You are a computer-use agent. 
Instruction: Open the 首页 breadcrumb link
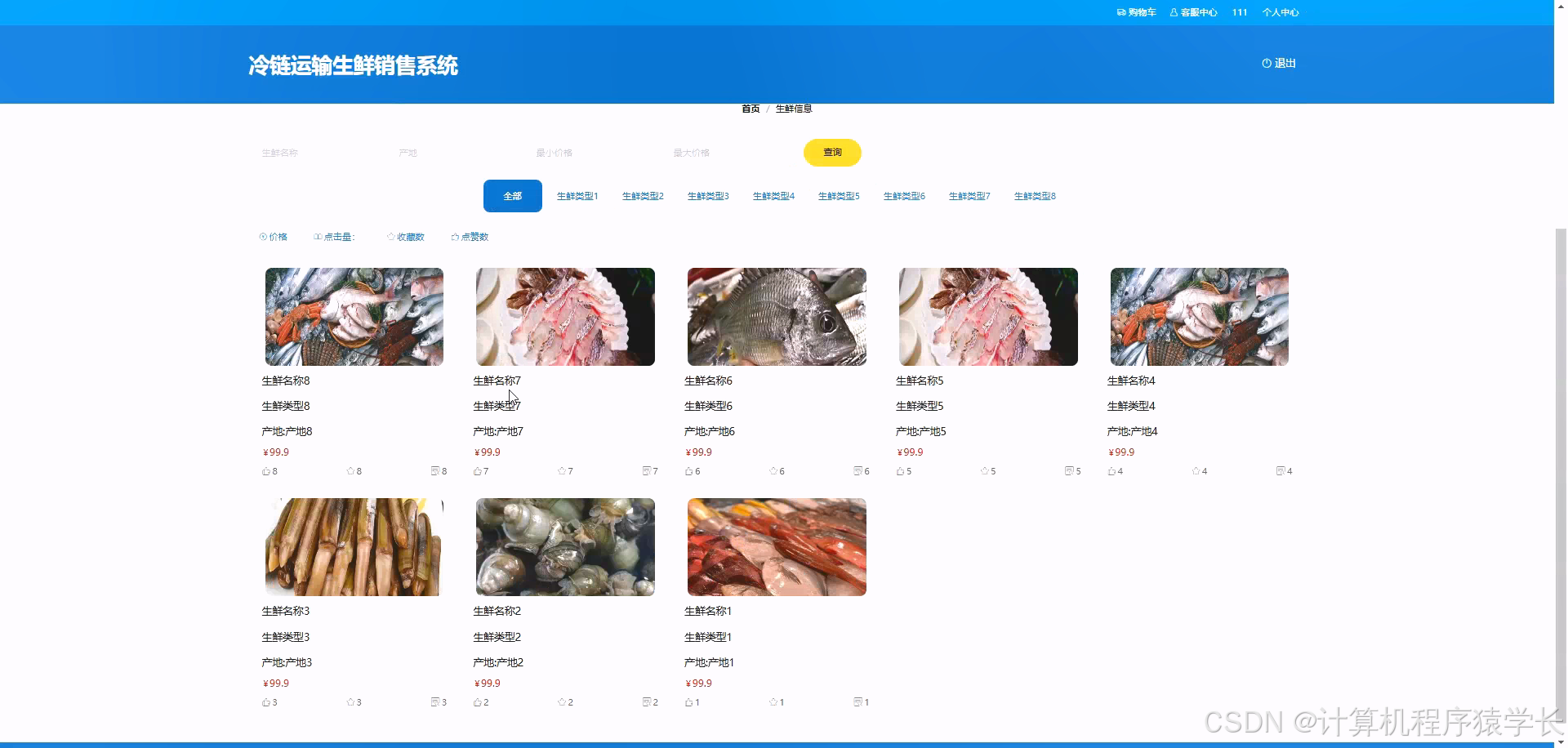point(750,108)
